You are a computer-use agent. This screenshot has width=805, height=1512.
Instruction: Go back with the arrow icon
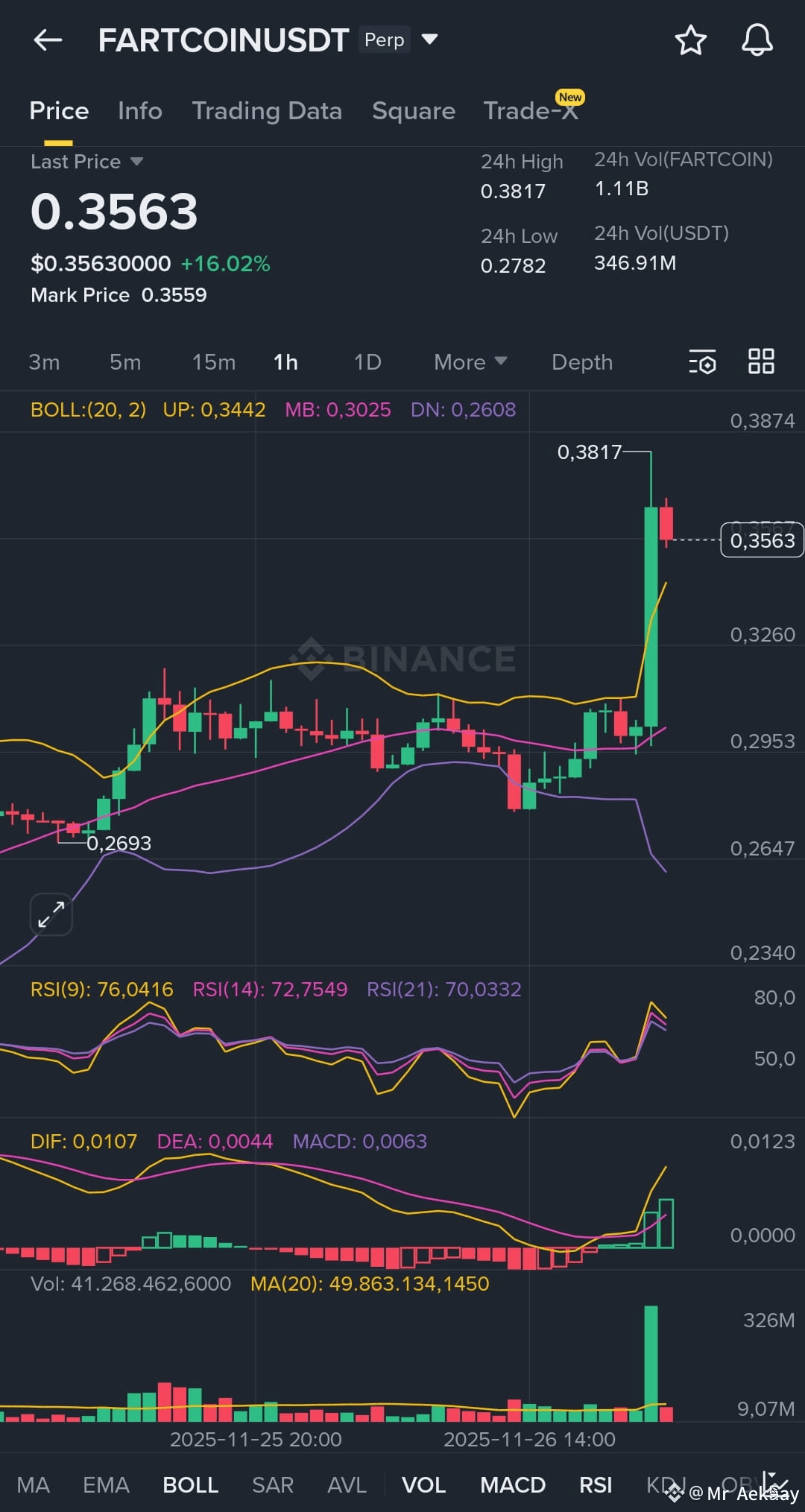[48, 40]
